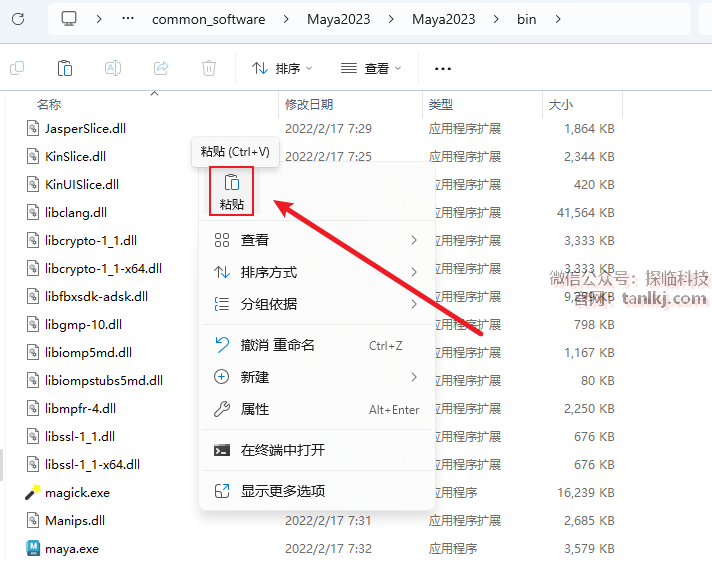This screenshot has height=569, width=712.
Task: Open the 查看 view dropdown in toolbar
Action: [x=371, y=69]
